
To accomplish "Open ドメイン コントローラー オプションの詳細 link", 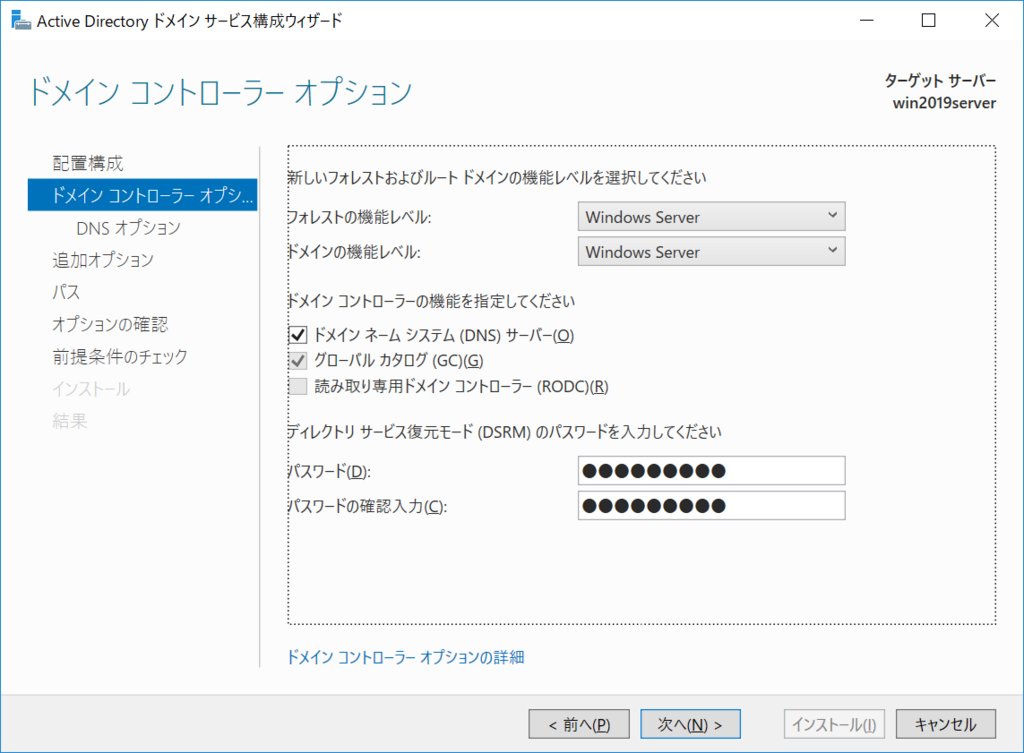I will tap(406, 657).
